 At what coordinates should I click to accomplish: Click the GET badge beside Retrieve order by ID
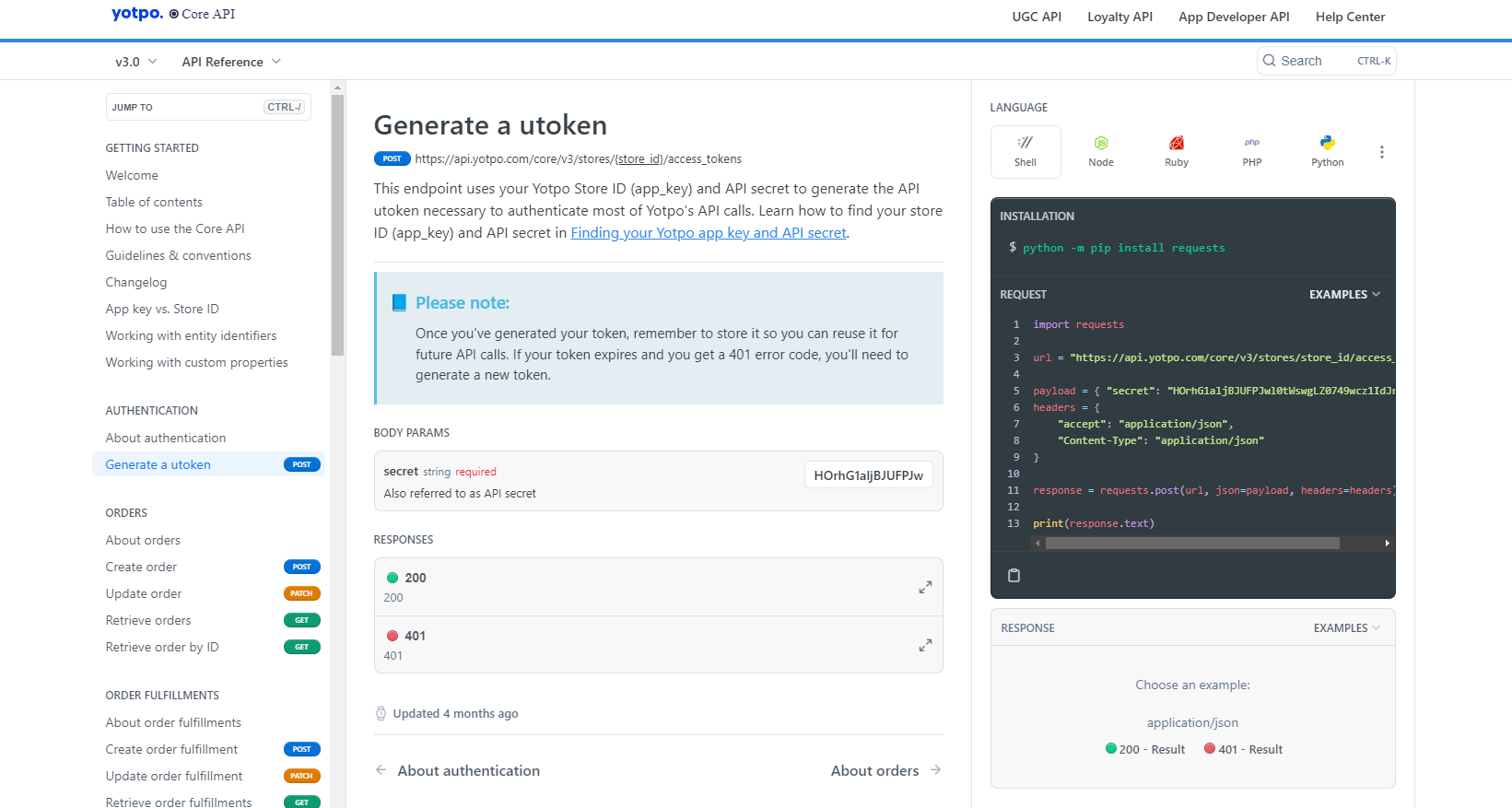[302, 647]
